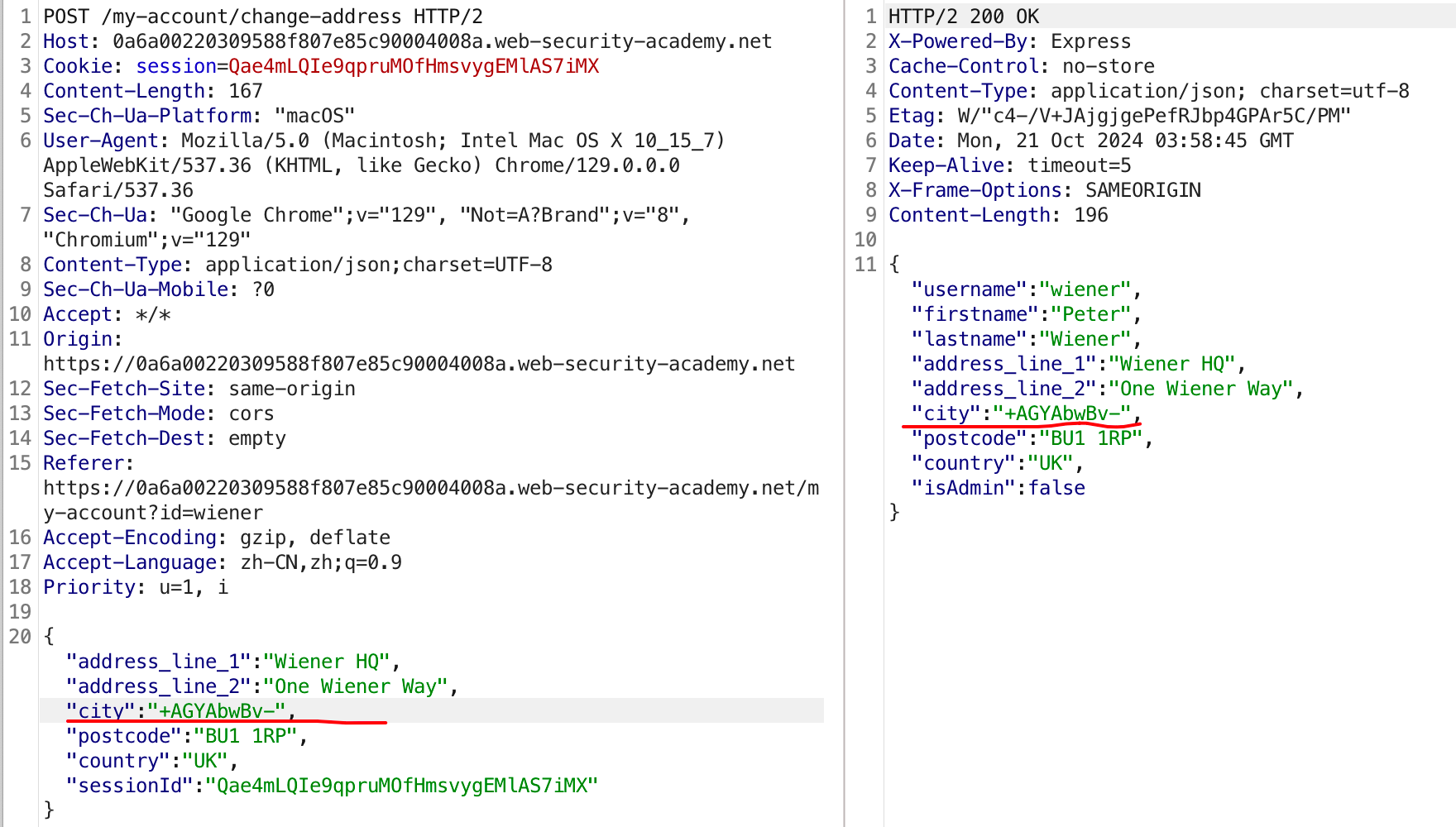Click the Accept-Language zh-CN header

point(223,562)
